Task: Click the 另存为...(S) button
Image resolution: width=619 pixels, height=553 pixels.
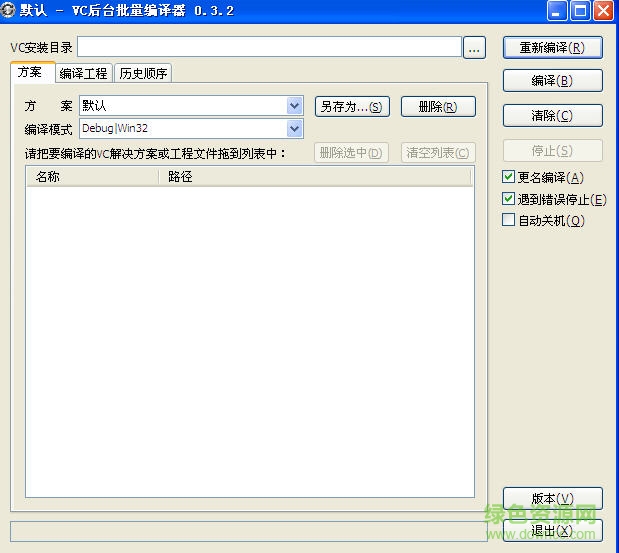Action: click(x=352, y=107)
